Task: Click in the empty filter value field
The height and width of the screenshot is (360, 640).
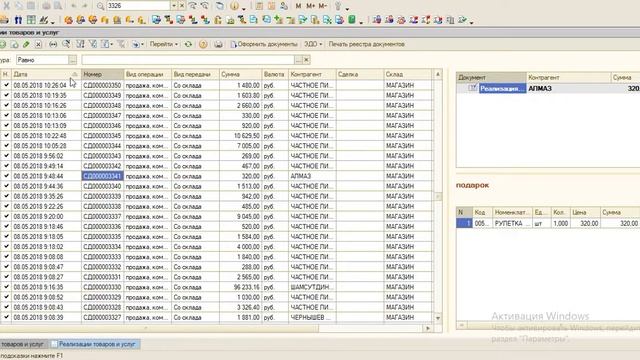Action: tap(188, 60)
